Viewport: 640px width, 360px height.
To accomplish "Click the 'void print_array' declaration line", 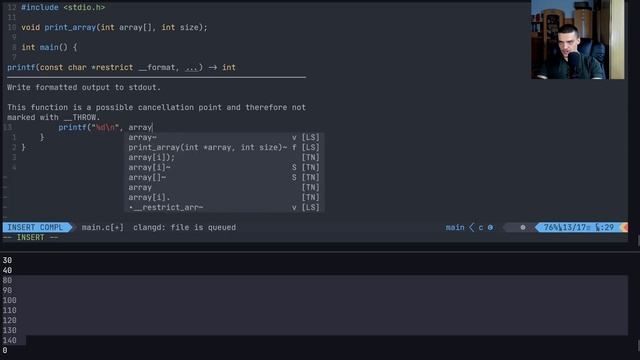I will pos(114,27).
